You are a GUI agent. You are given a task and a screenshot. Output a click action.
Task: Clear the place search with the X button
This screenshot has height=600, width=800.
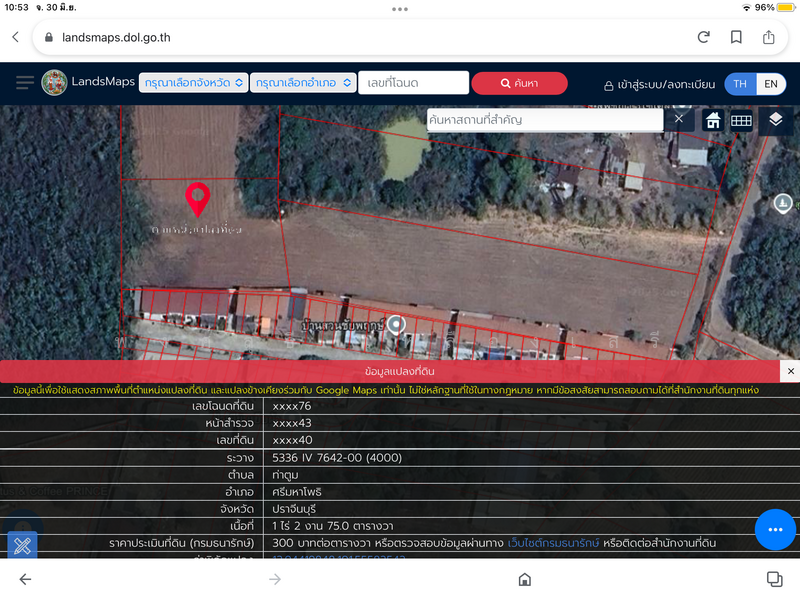(679, 119)
